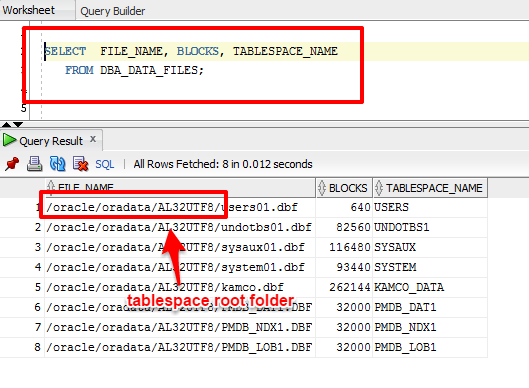529x388 pixels.
Task: Click the SQL link in results toolbar
Action: (105, 164)
